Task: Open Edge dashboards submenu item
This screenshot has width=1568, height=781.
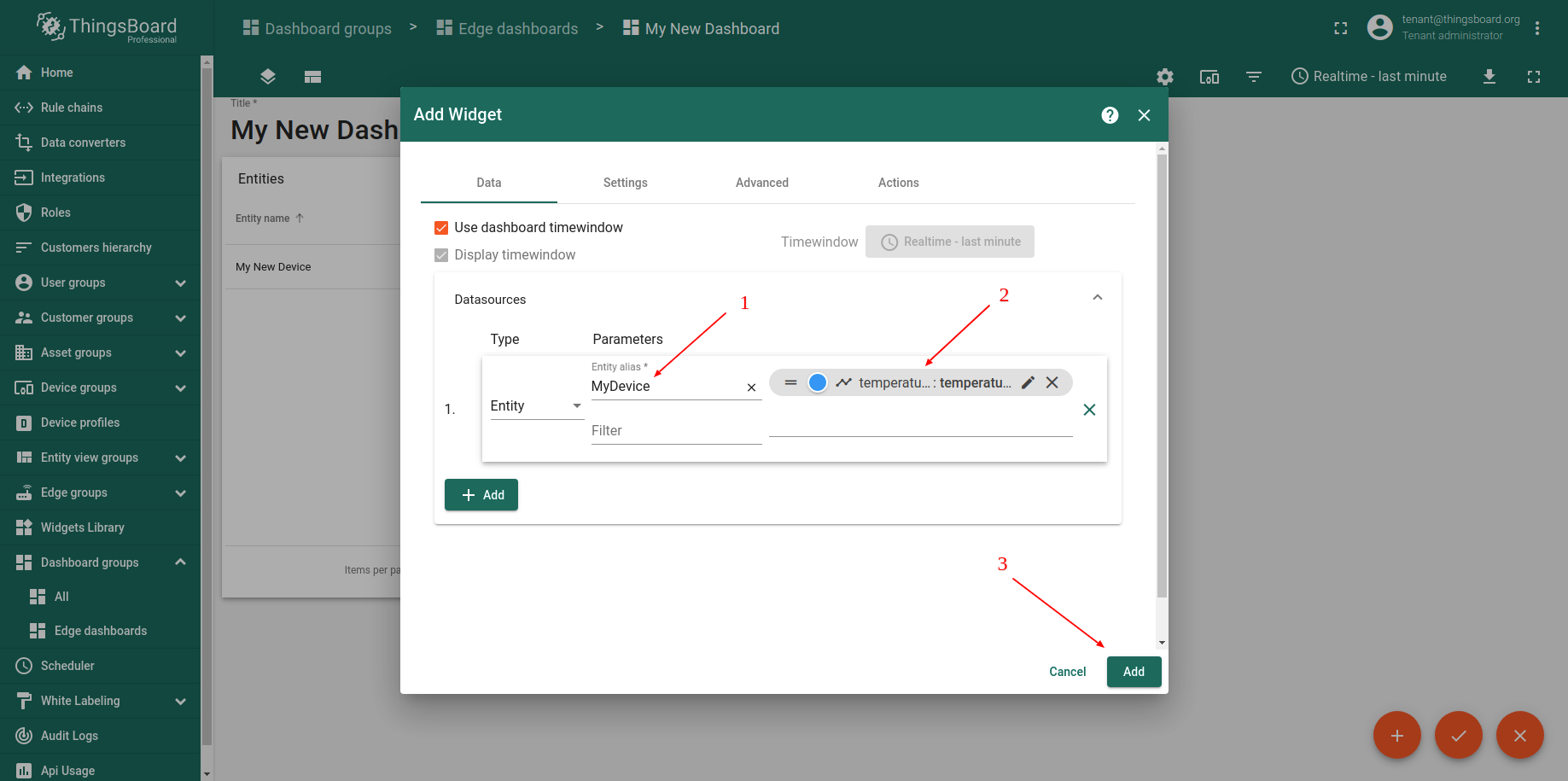Action: [x=100, y=631]
